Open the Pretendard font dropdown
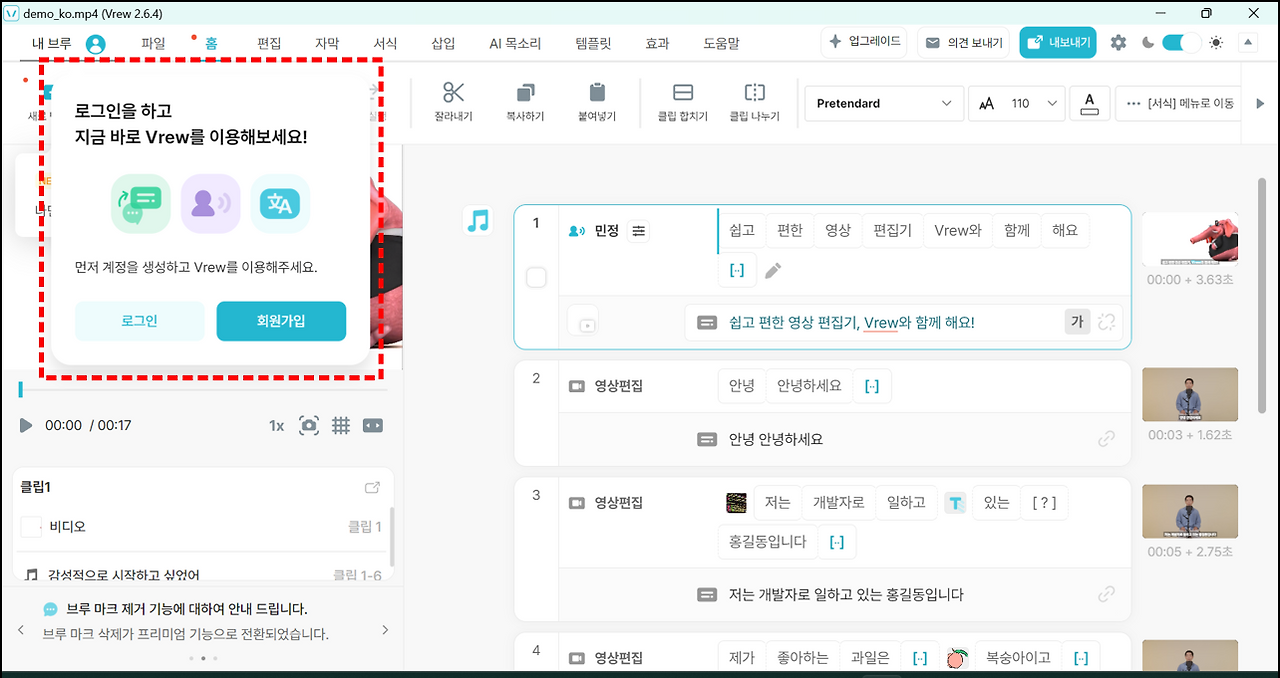 coord(884,103)
